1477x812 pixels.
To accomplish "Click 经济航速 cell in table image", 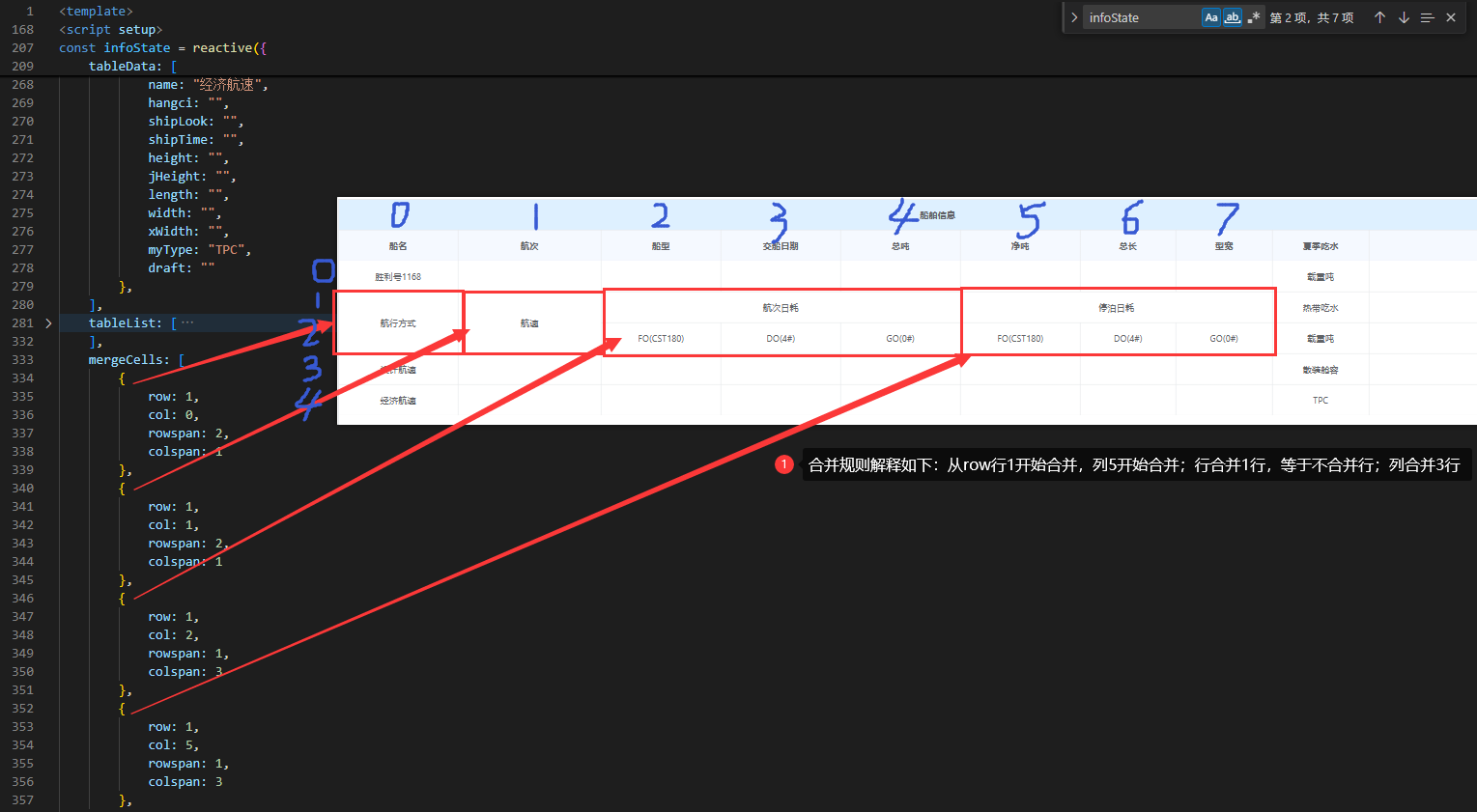I will coord(398,401).
